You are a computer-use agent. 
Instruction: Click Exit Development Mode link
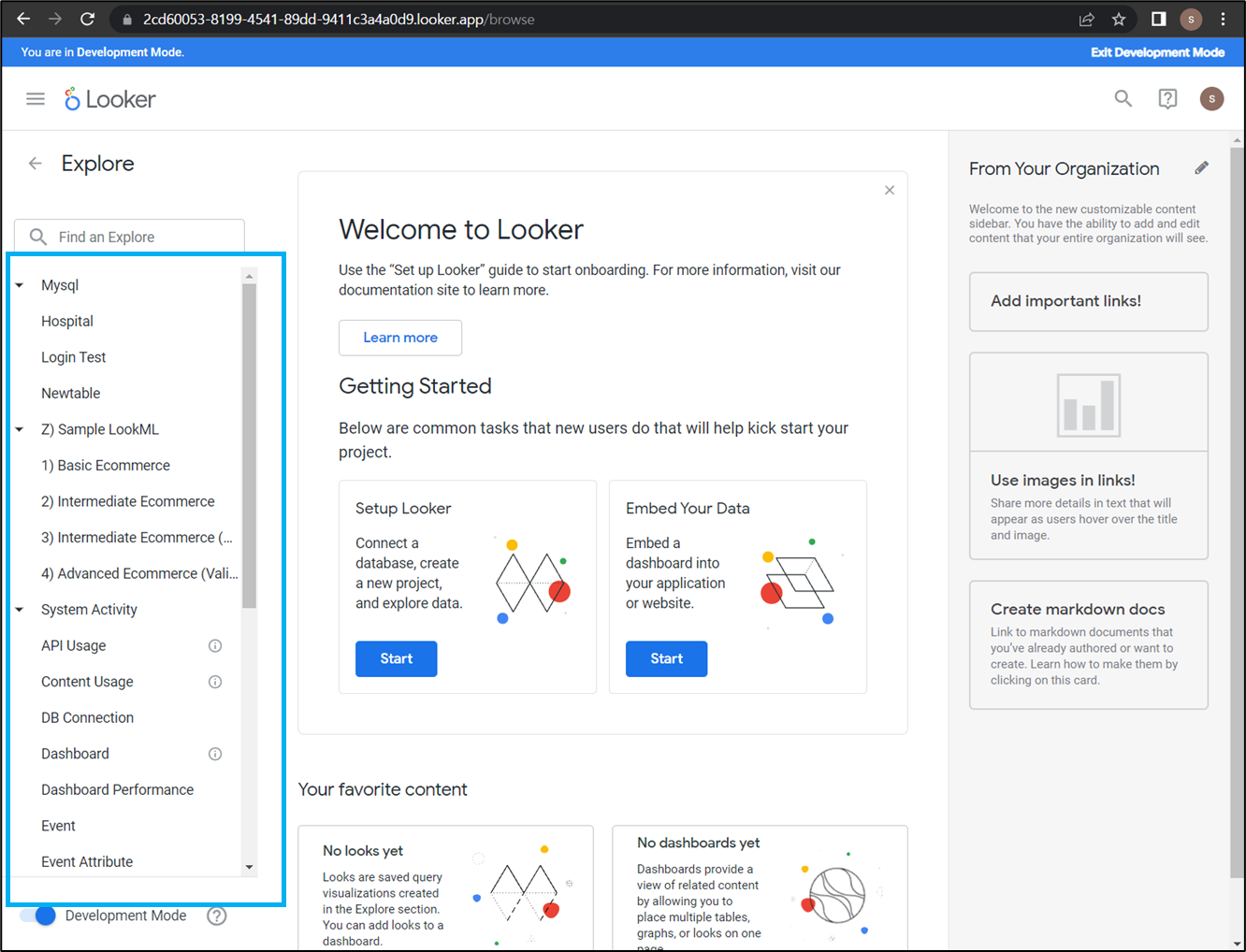1157,52
